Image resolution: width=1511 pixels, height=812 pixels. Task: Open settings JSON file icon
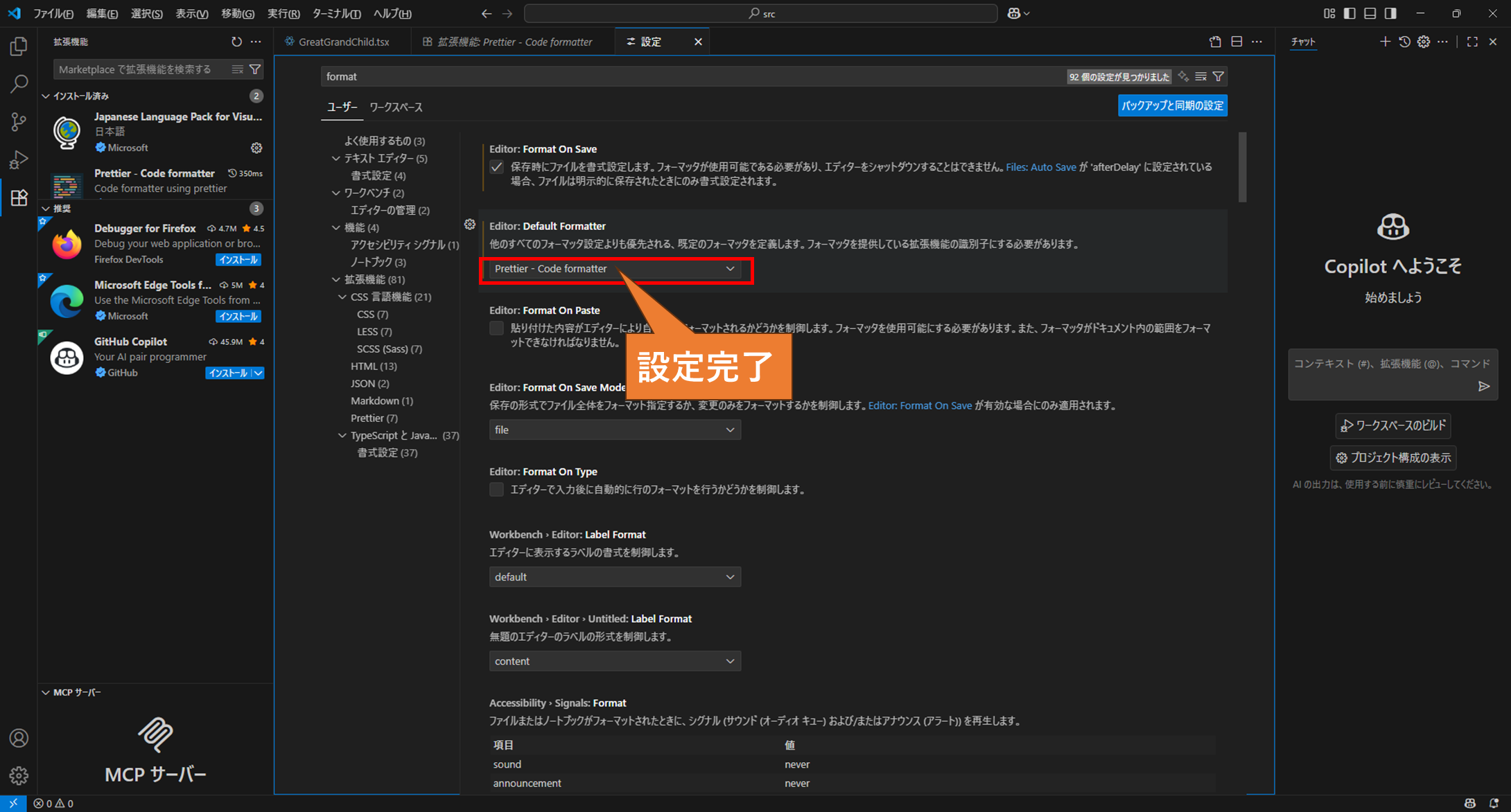pyautogui.click(x=1215, y=42)
